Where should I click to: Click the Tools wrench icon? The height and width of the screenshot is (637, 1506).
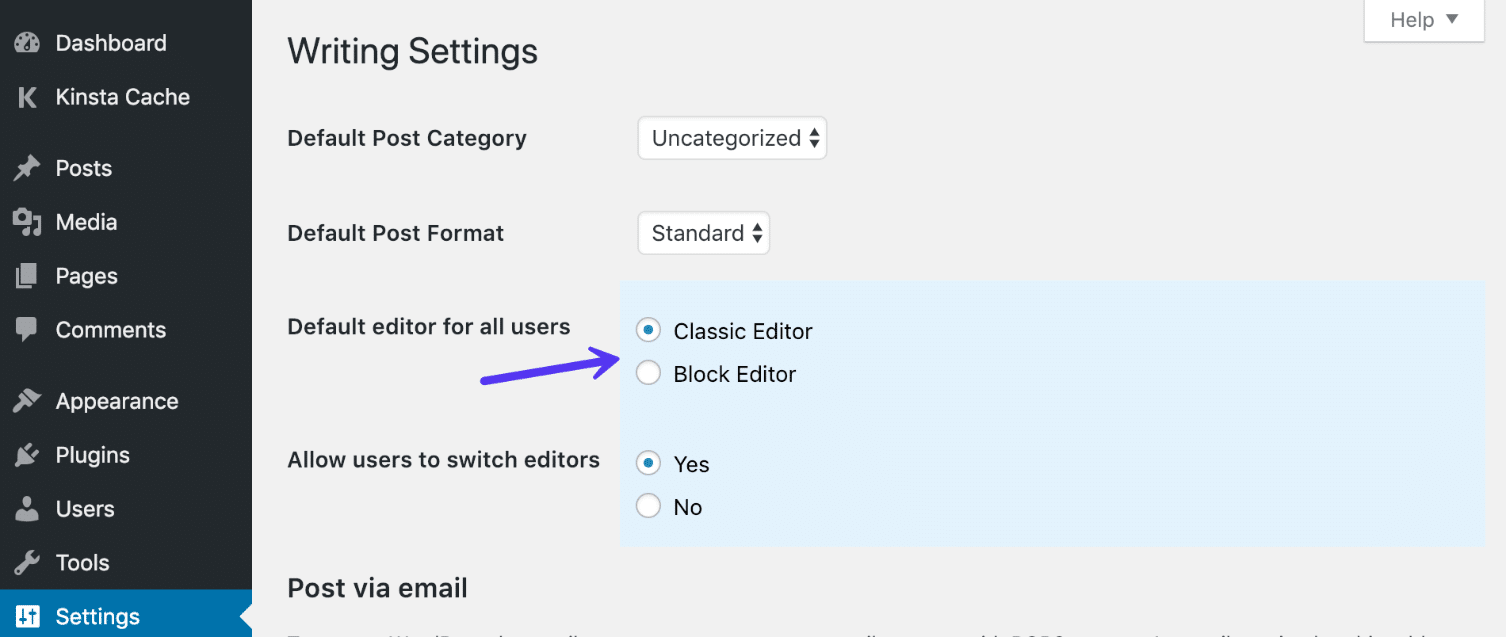pyautogui.click(x=25, y=562)
